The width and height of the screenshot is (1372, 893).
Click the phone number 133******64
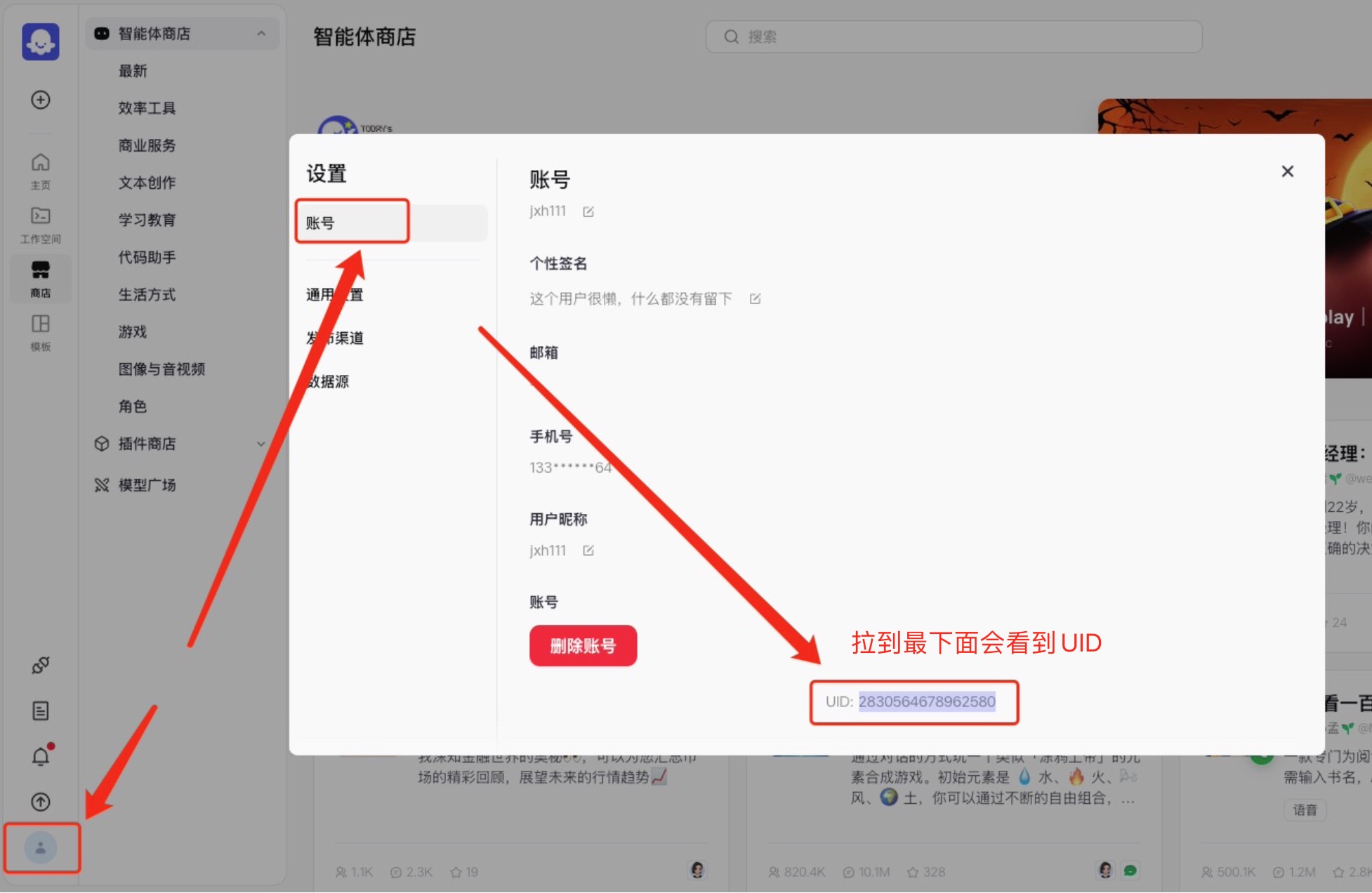pyautogui.click(x=570, y=468)
